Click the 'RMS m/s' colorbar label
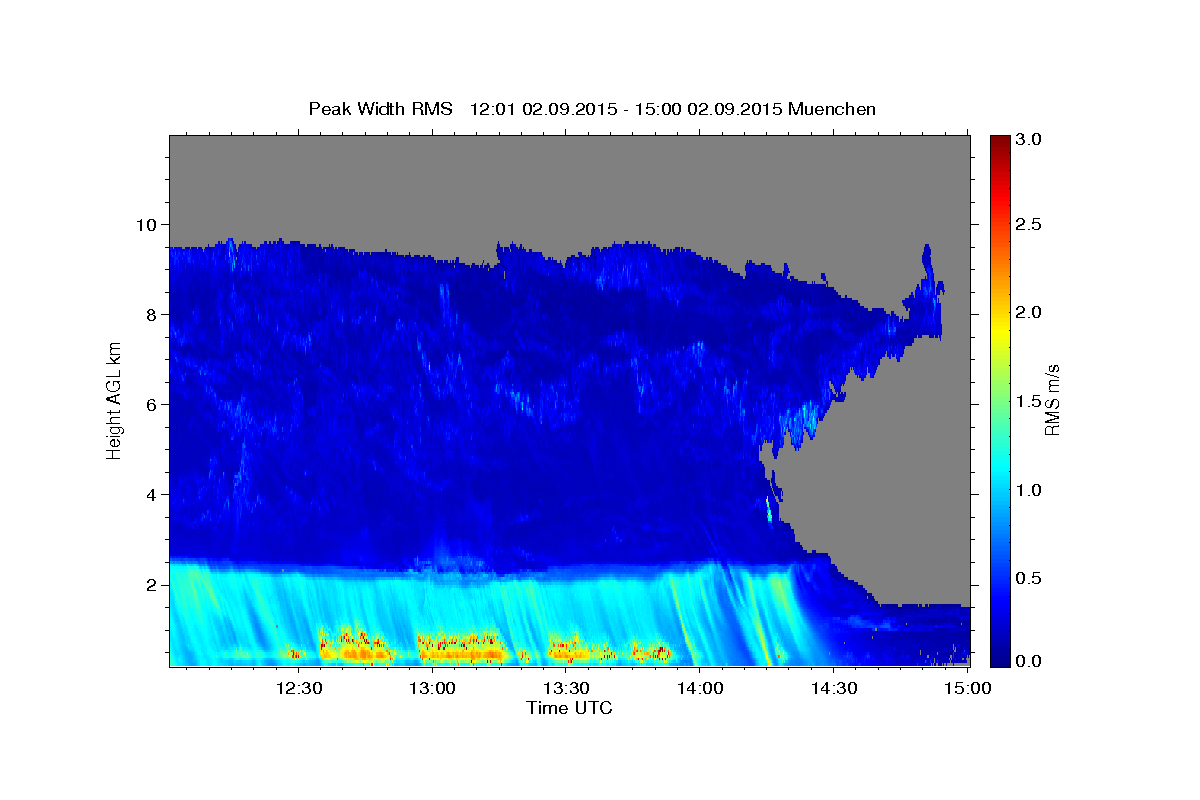Image resolution: width=1200 pixels, height=800 pixels. pyautogui.click(x=1052, y=401)
